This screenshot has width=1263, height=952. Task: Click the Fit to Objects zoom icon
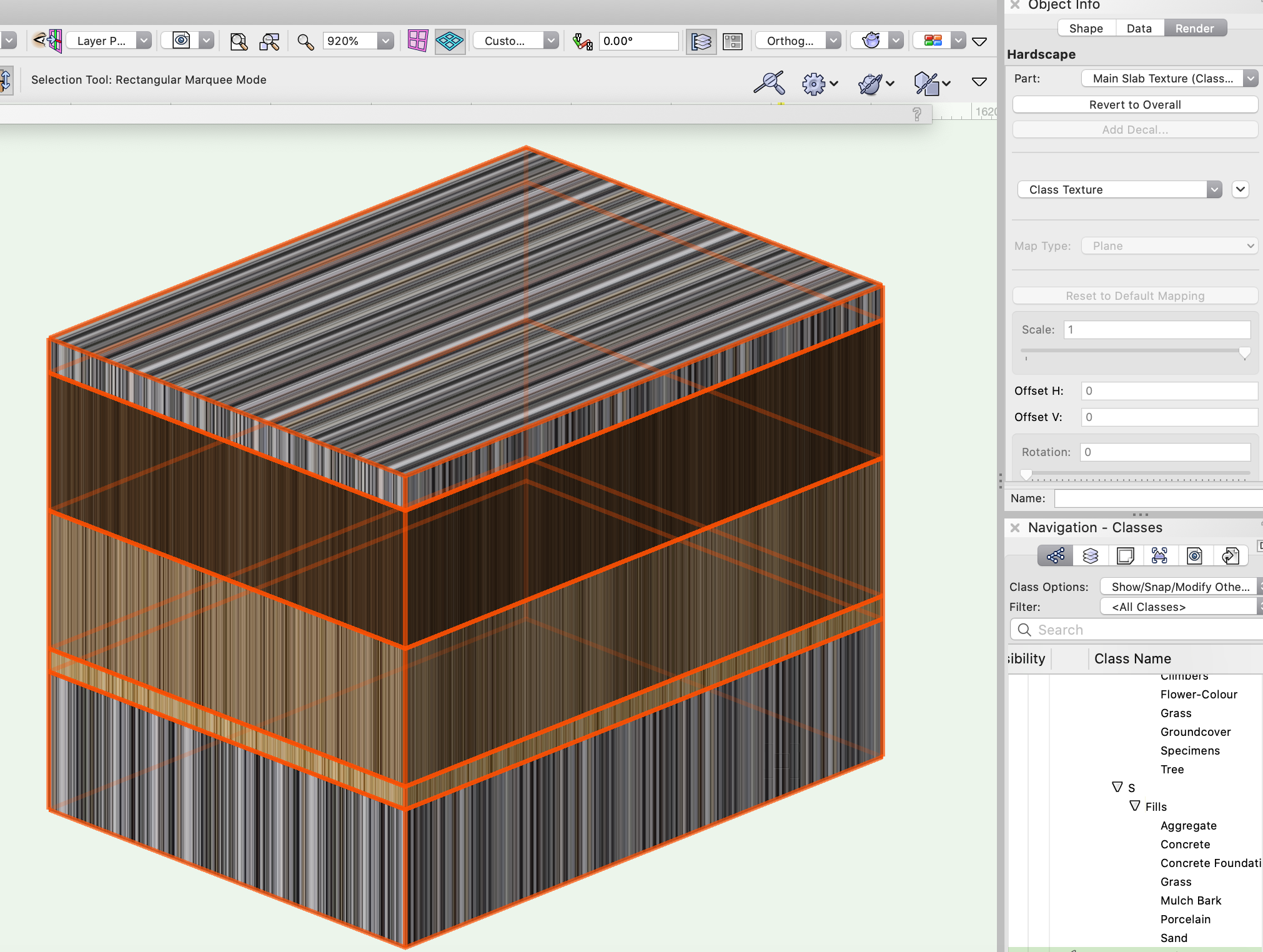[x=269, y=41]
